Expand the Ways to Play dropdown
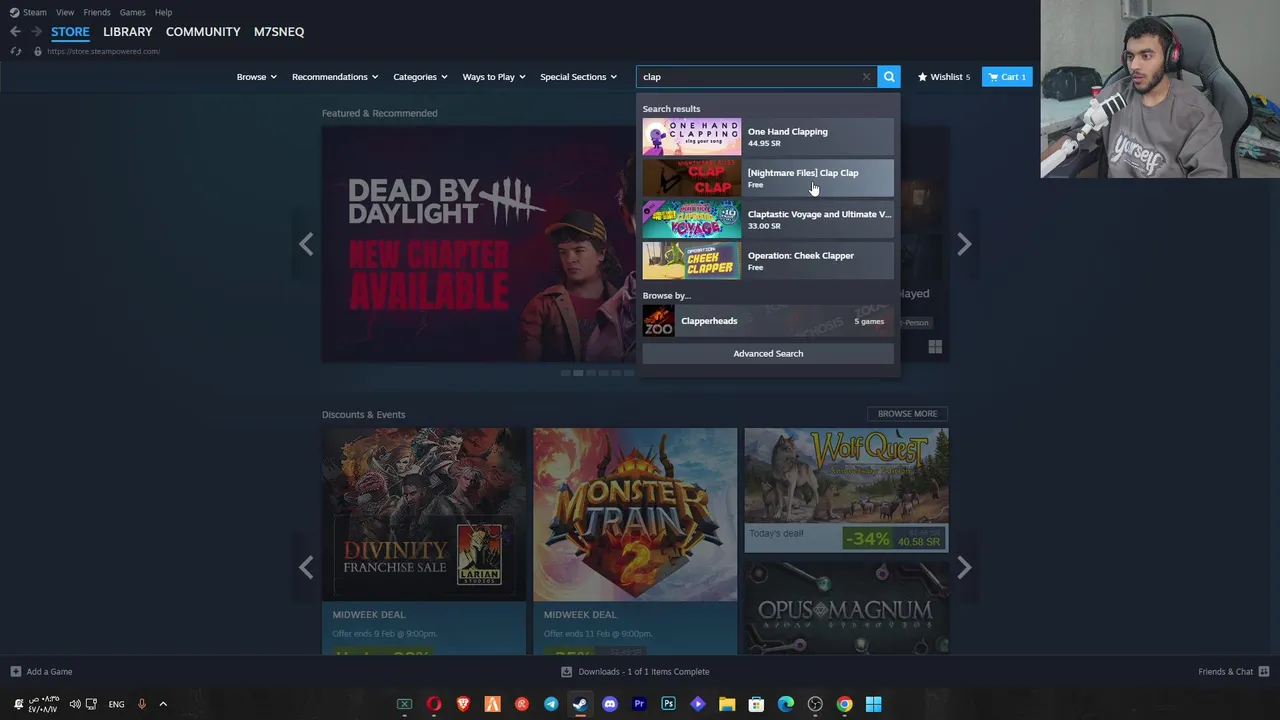Viewport: 1280px width, 720px height. [494, 77]
